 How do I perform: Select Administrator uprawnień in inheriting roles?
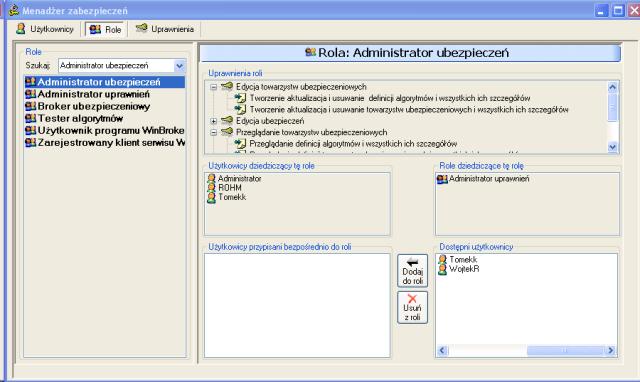coord(489,178)
